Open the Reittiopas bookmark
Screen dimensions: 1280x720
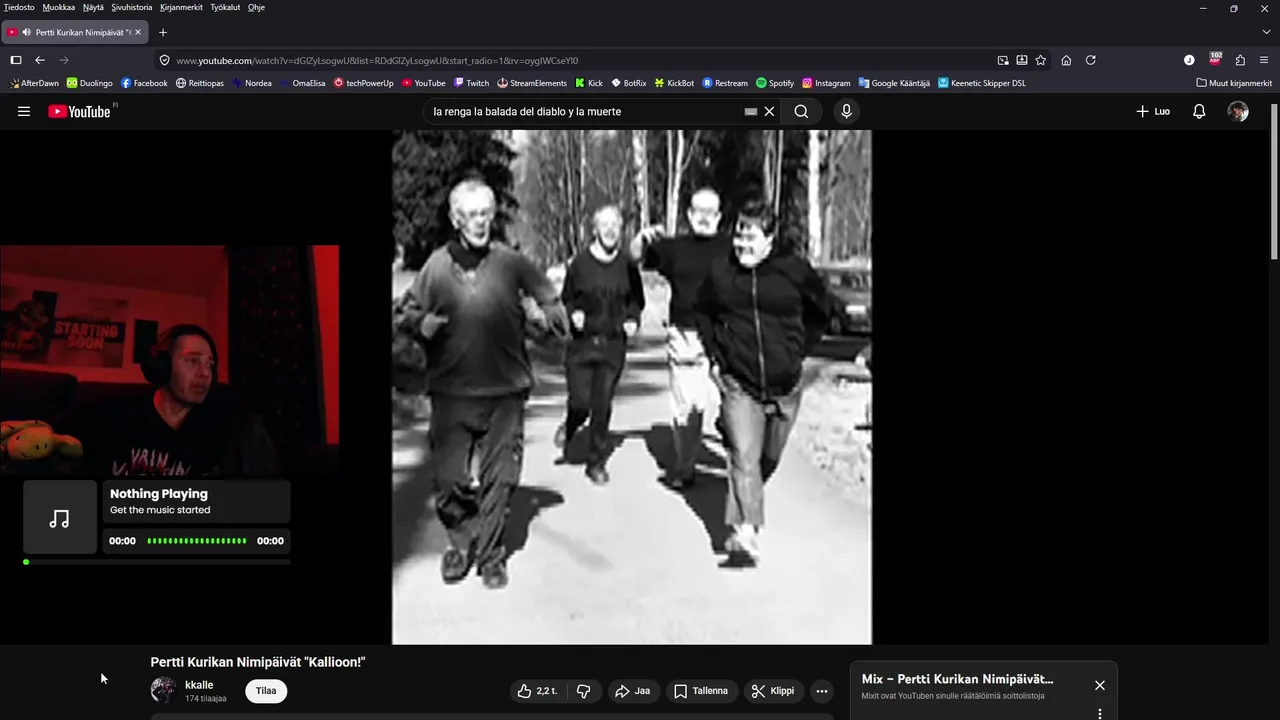pos(199,83)
